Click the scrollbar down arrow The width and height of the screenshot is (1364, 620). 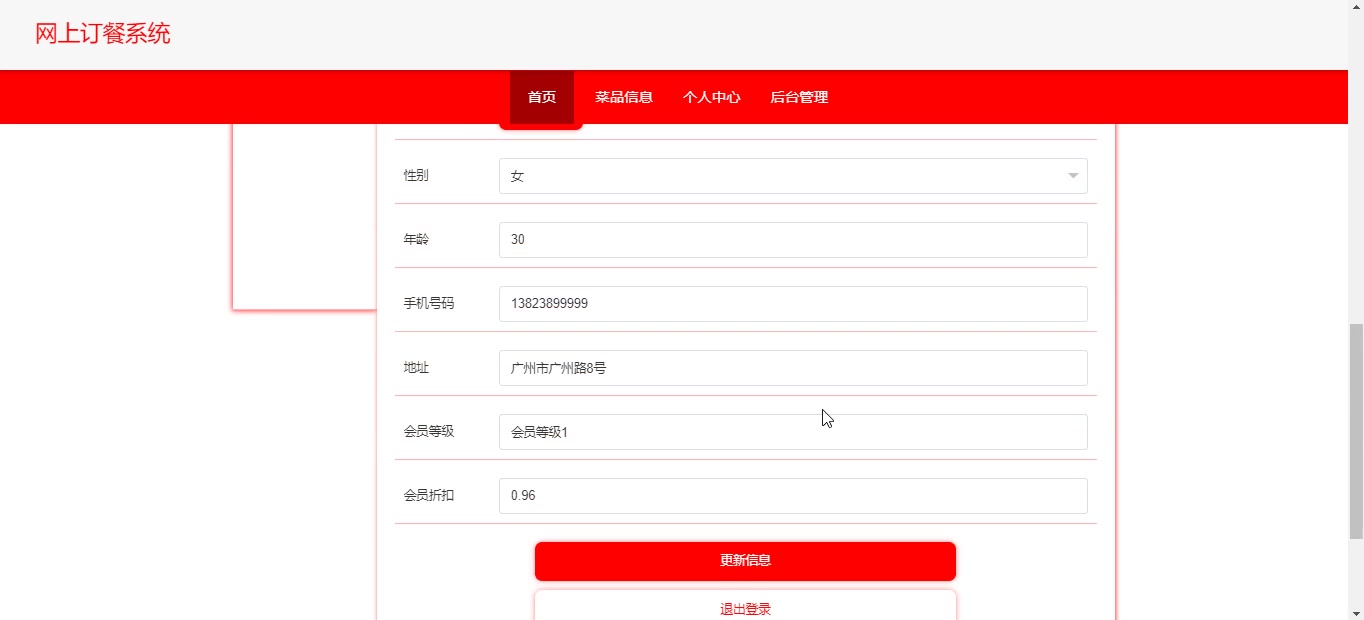[1356, 612]
